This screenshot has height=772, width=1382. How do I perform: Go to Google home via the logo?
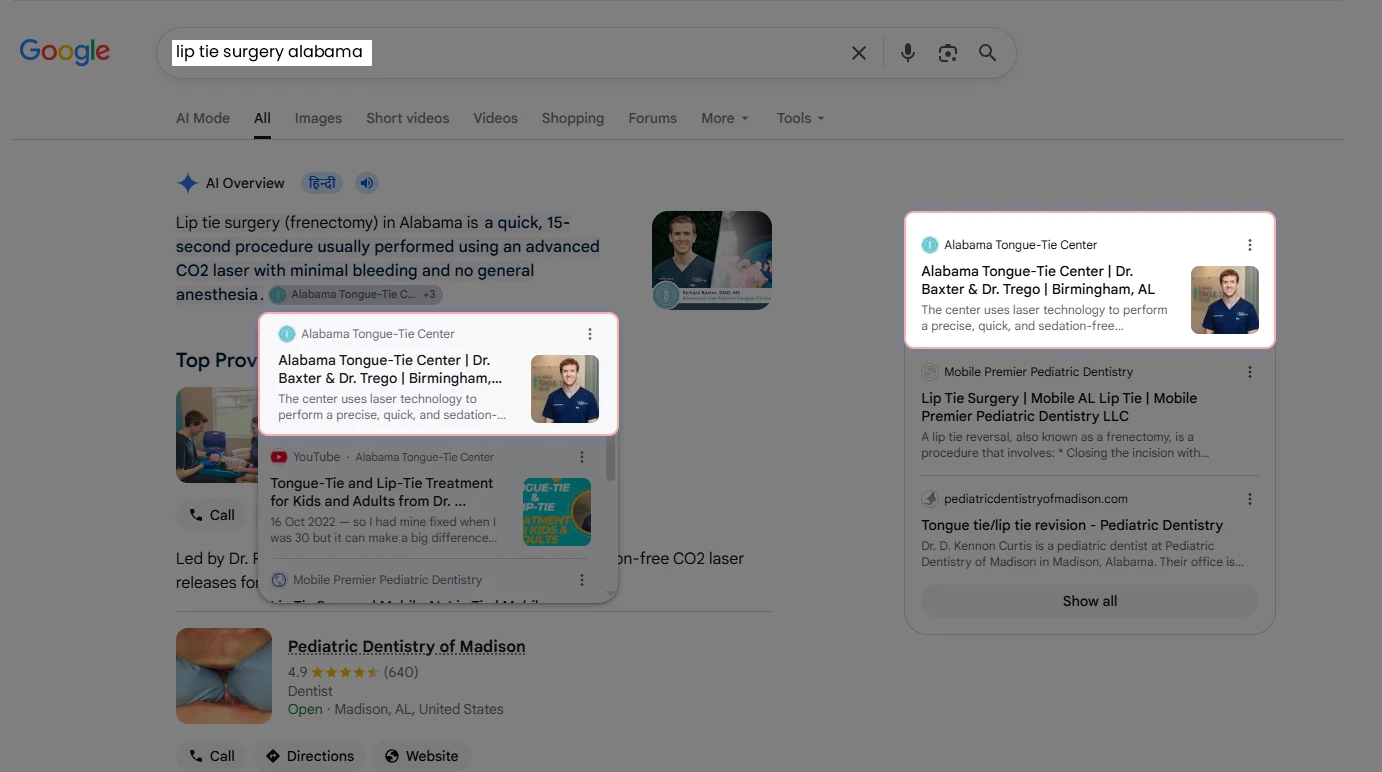click(65, 52)
